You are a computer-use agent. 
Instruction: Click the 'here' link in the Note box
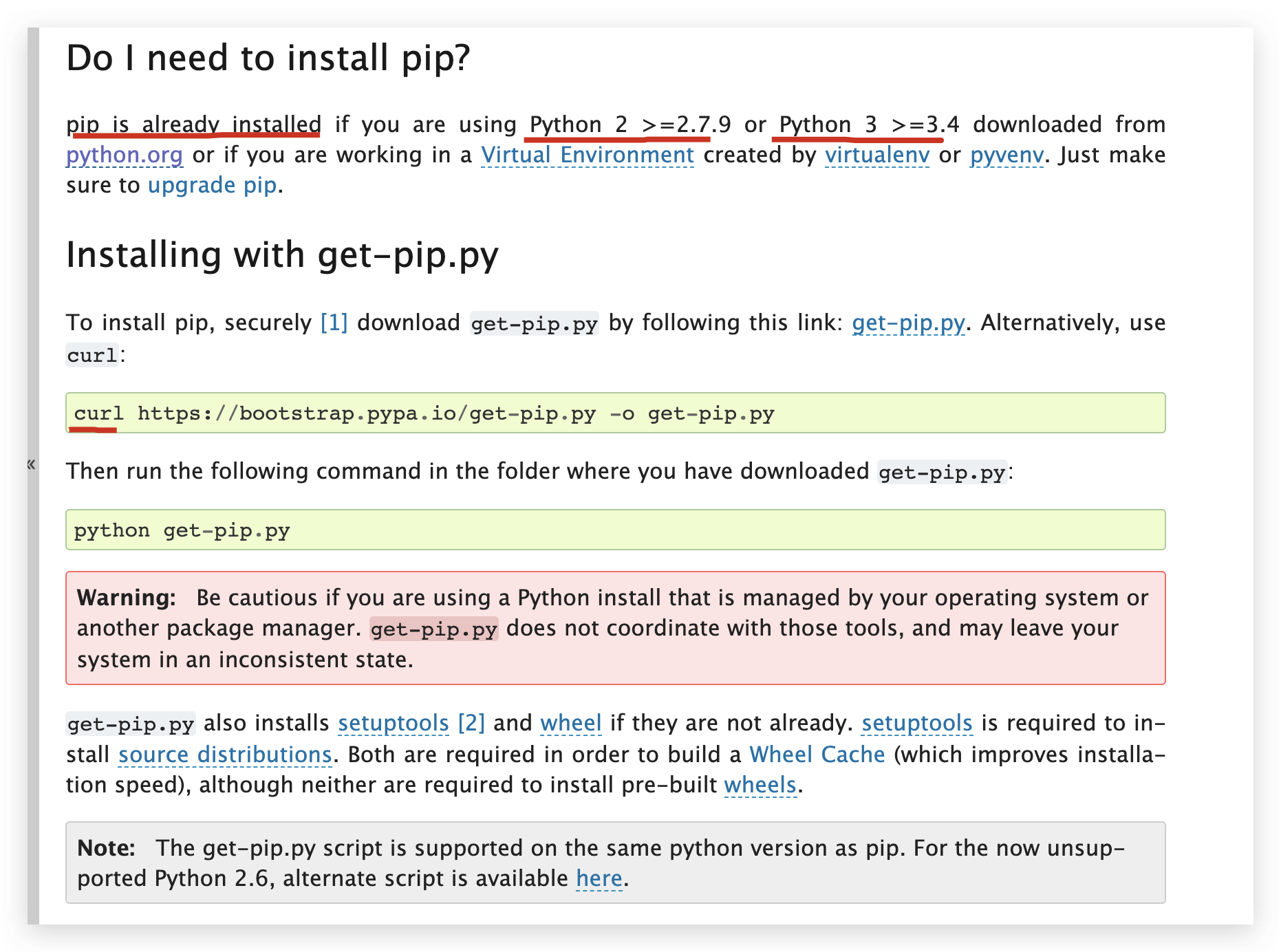(599, 878)
